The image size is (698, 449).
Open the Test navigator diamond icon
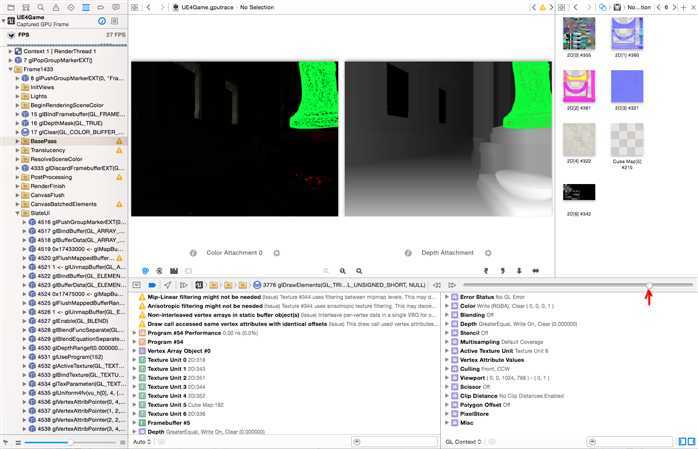coord(71,7)
